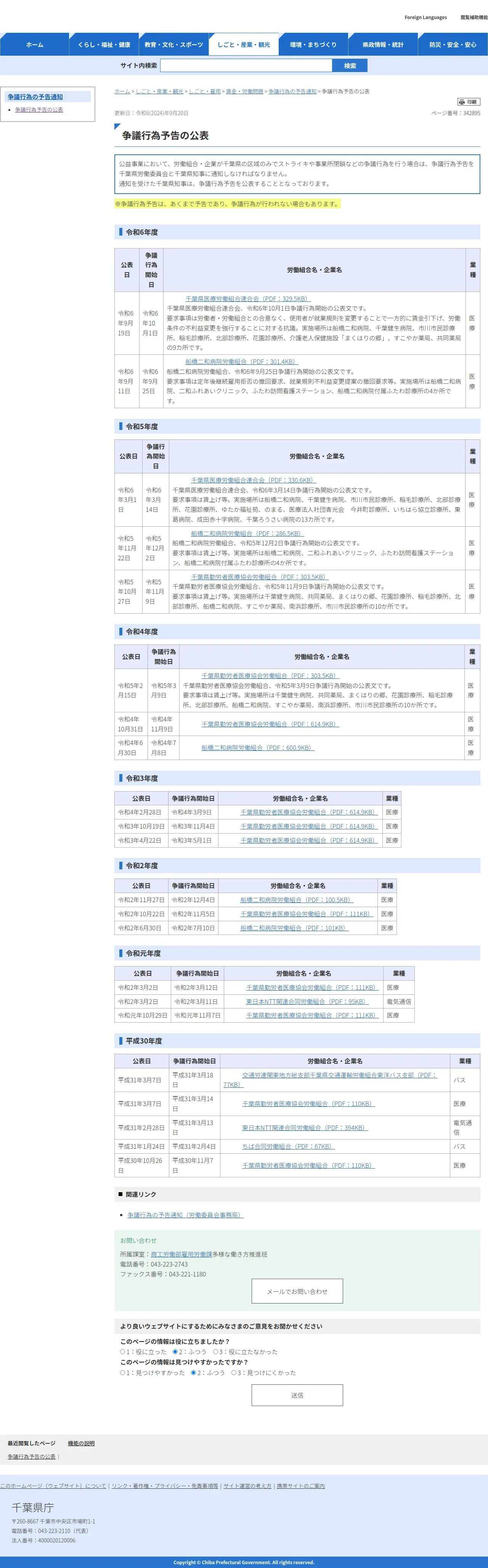
Task: Open 船橋二和病院労働組合 PDF 101KB
Action: point(294,928)
